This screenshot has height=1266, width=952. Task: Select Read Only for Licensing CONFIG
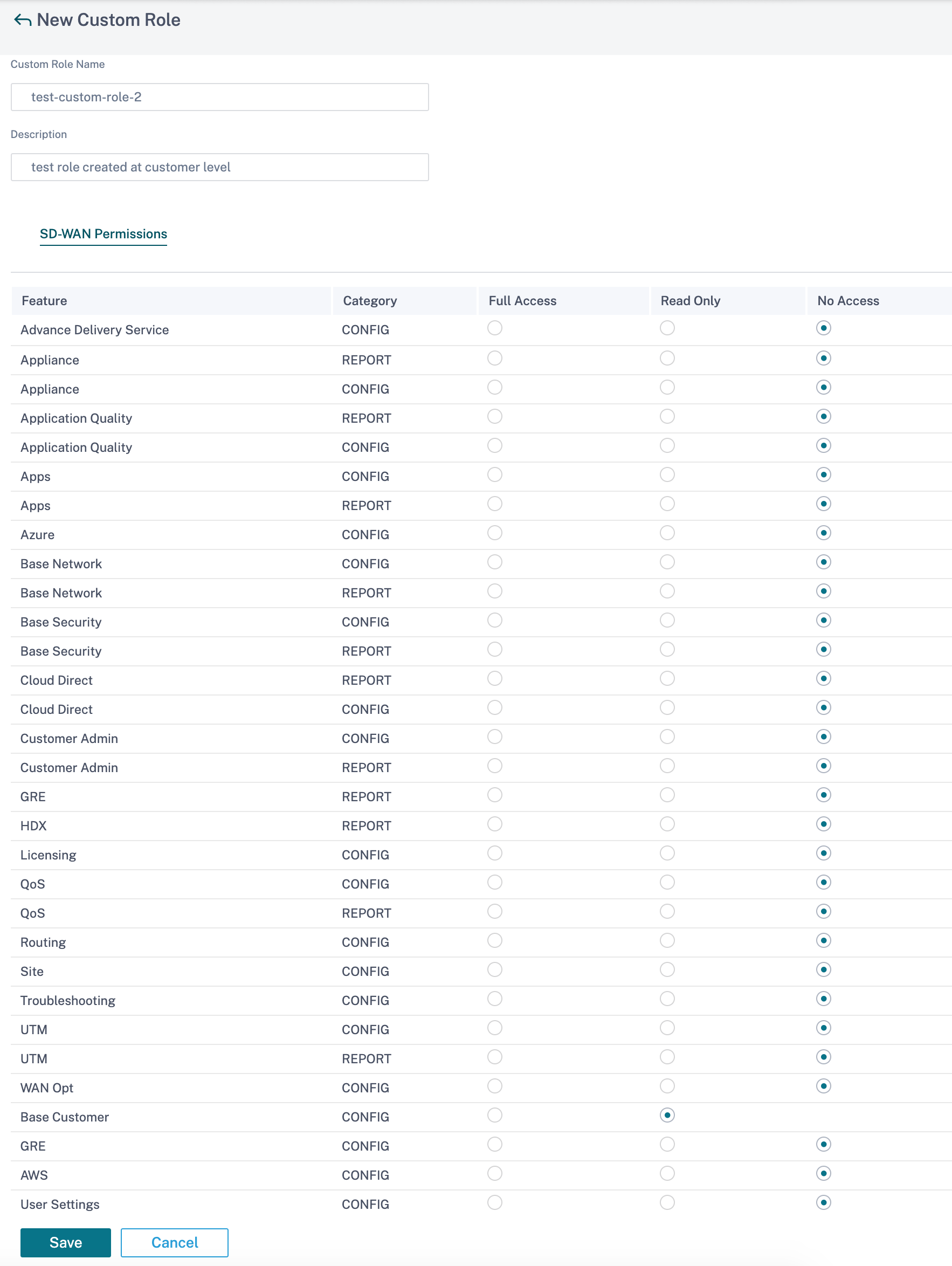pyautogui.click(x=667, y=854)
